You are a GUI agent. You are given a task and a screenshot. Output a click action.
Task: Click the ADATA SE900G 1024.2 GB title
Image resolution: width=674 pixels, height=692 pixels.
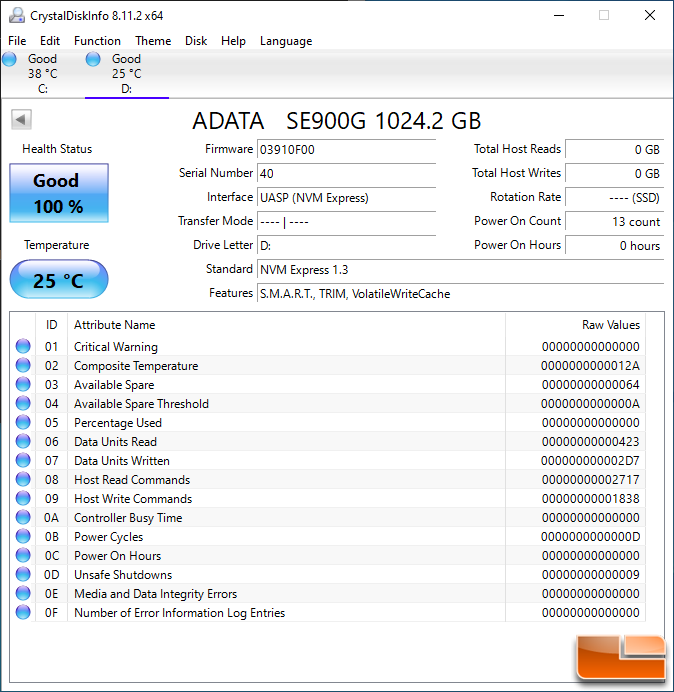(336, 120)
